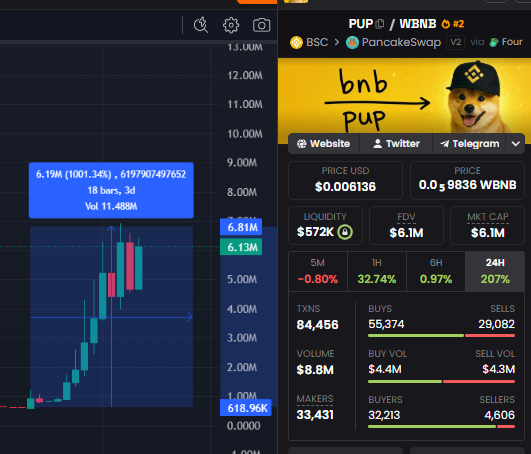This screenshot has width=531, height=454.
Task: Click the PancakeSwap DEX link
Action: coord(401,42)
